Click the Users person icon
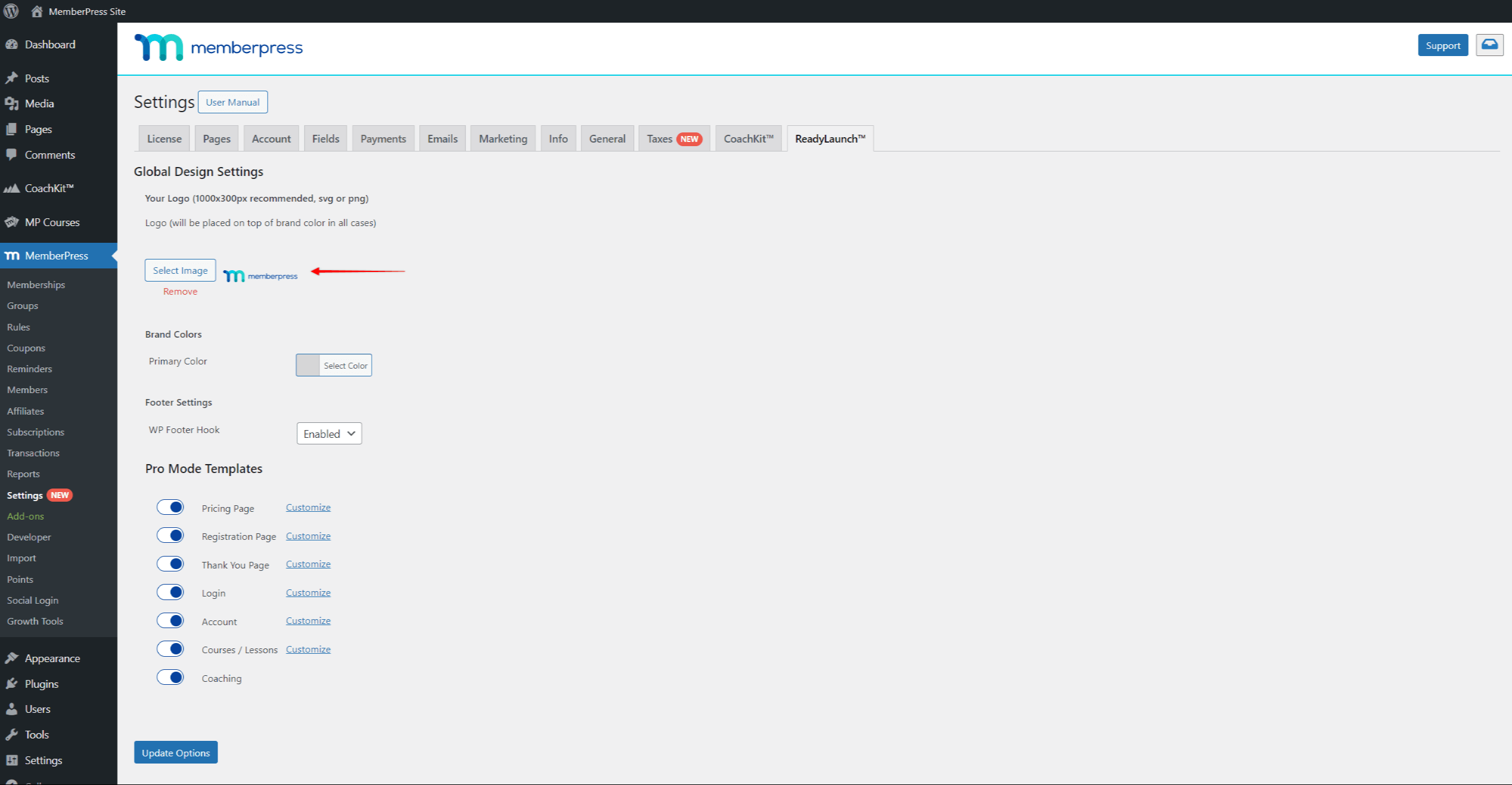Screen dimensions: 1512x785 click(x=12, y=709)
